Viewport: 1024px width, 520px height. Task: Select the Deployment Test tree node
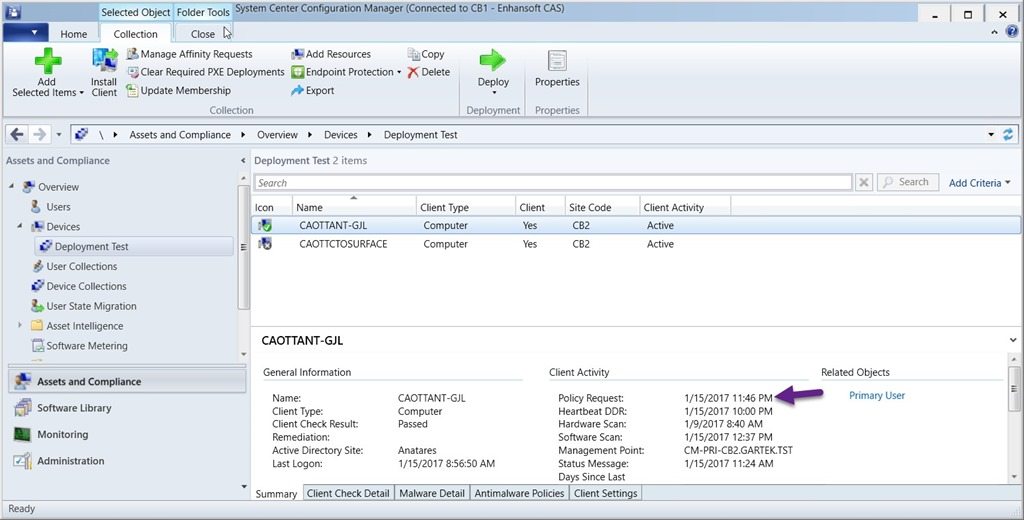(134, 246)
